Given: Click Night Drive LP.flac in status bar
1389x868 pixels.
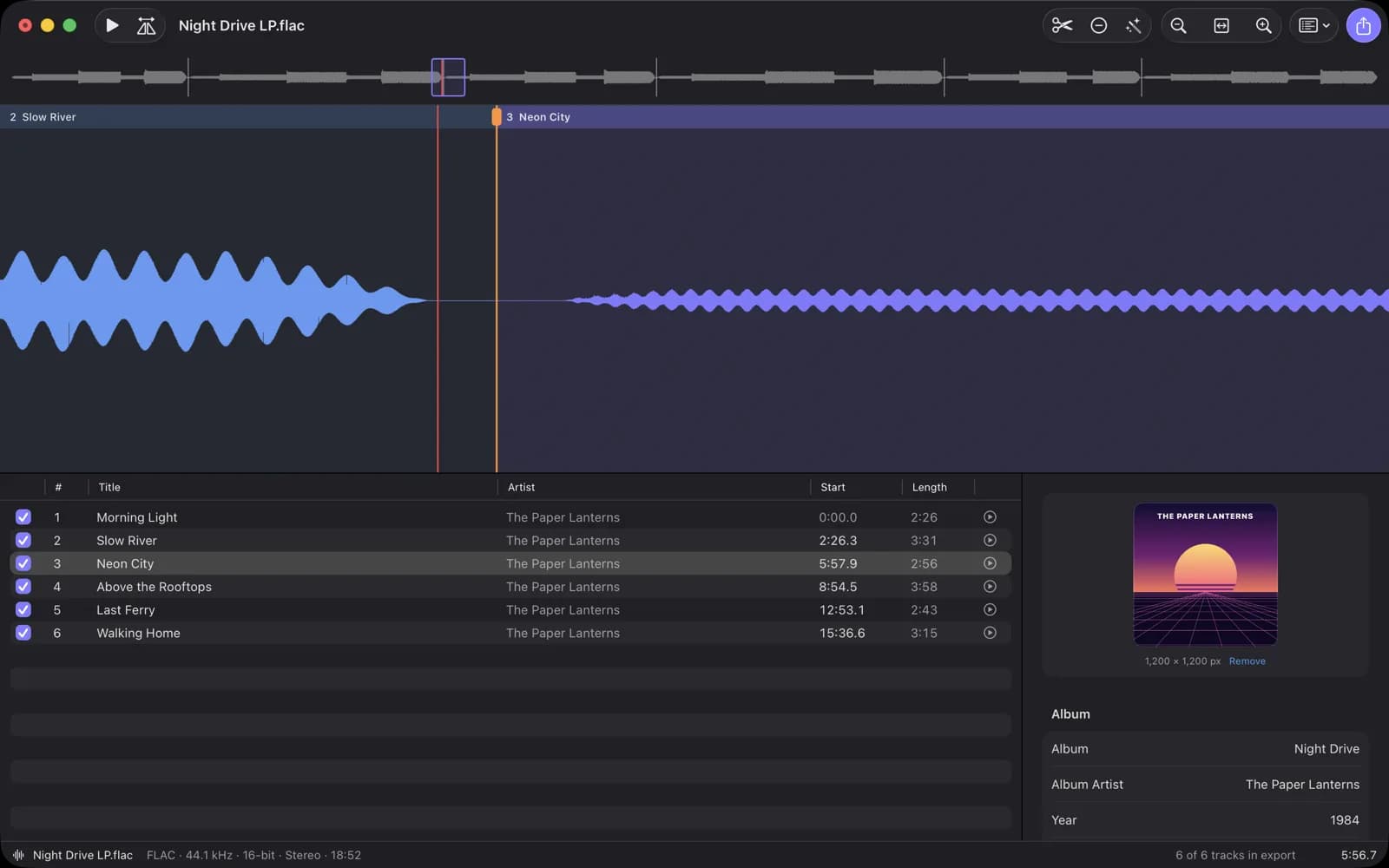Looking at the screenshot, I should pos(82,855).
